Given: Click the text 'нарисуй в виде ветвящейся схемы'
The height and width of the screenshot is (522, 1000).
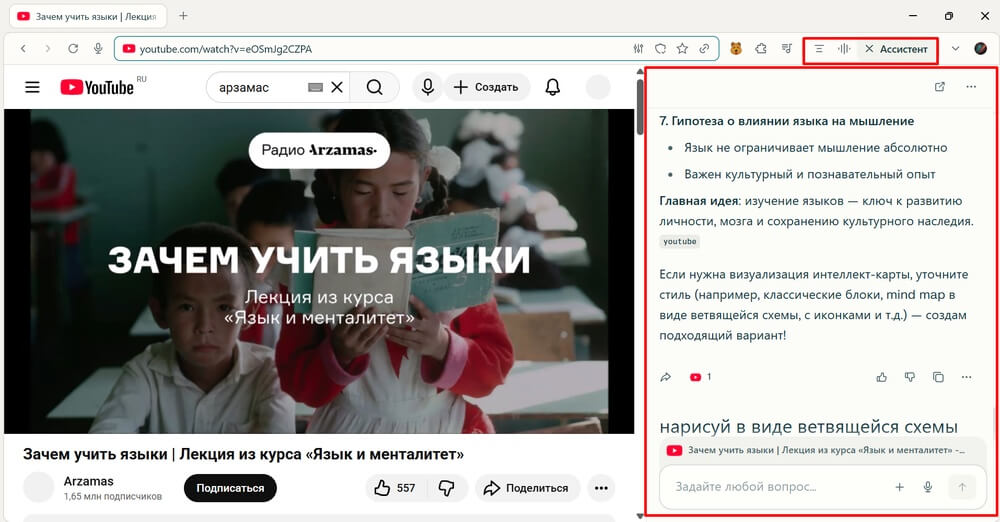Looking at the screenshot, I should 809,426.
